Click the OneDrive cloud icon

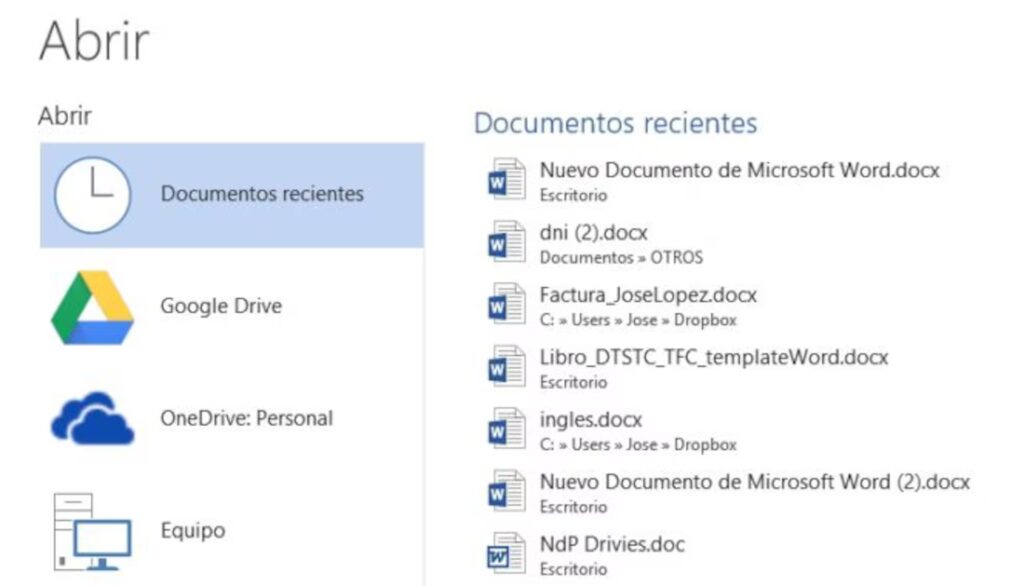(94, 418)
